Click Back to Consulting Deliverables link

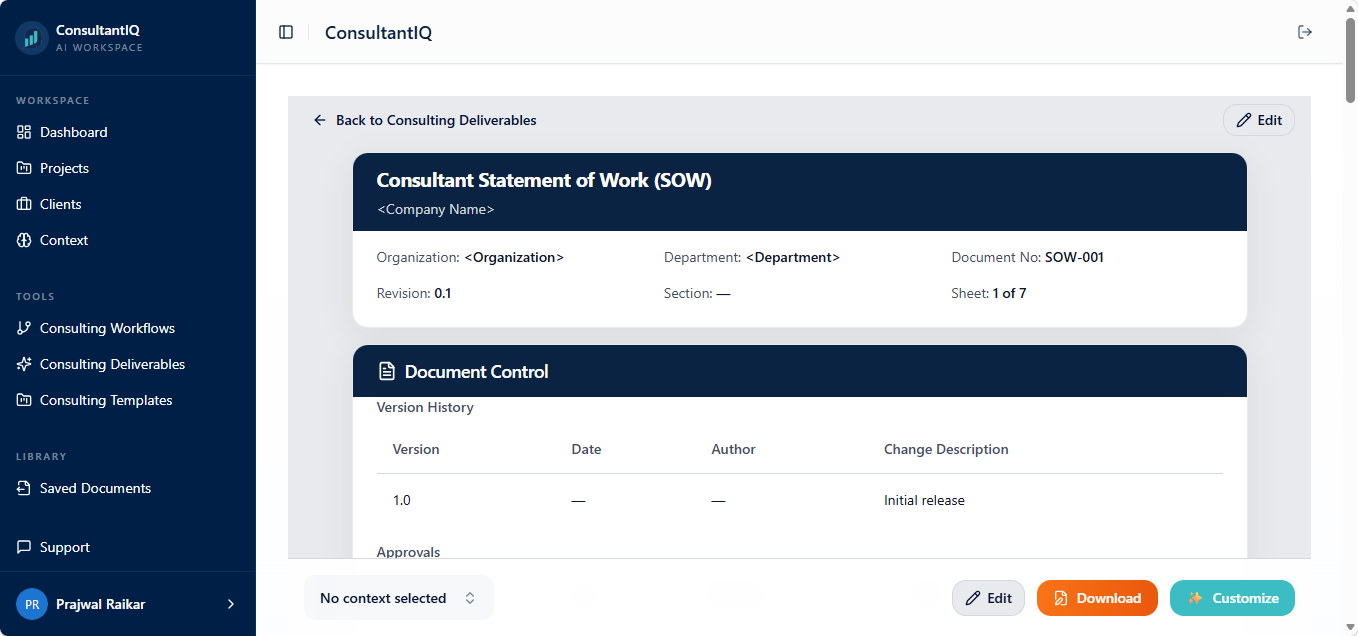(x=425, y=120)
